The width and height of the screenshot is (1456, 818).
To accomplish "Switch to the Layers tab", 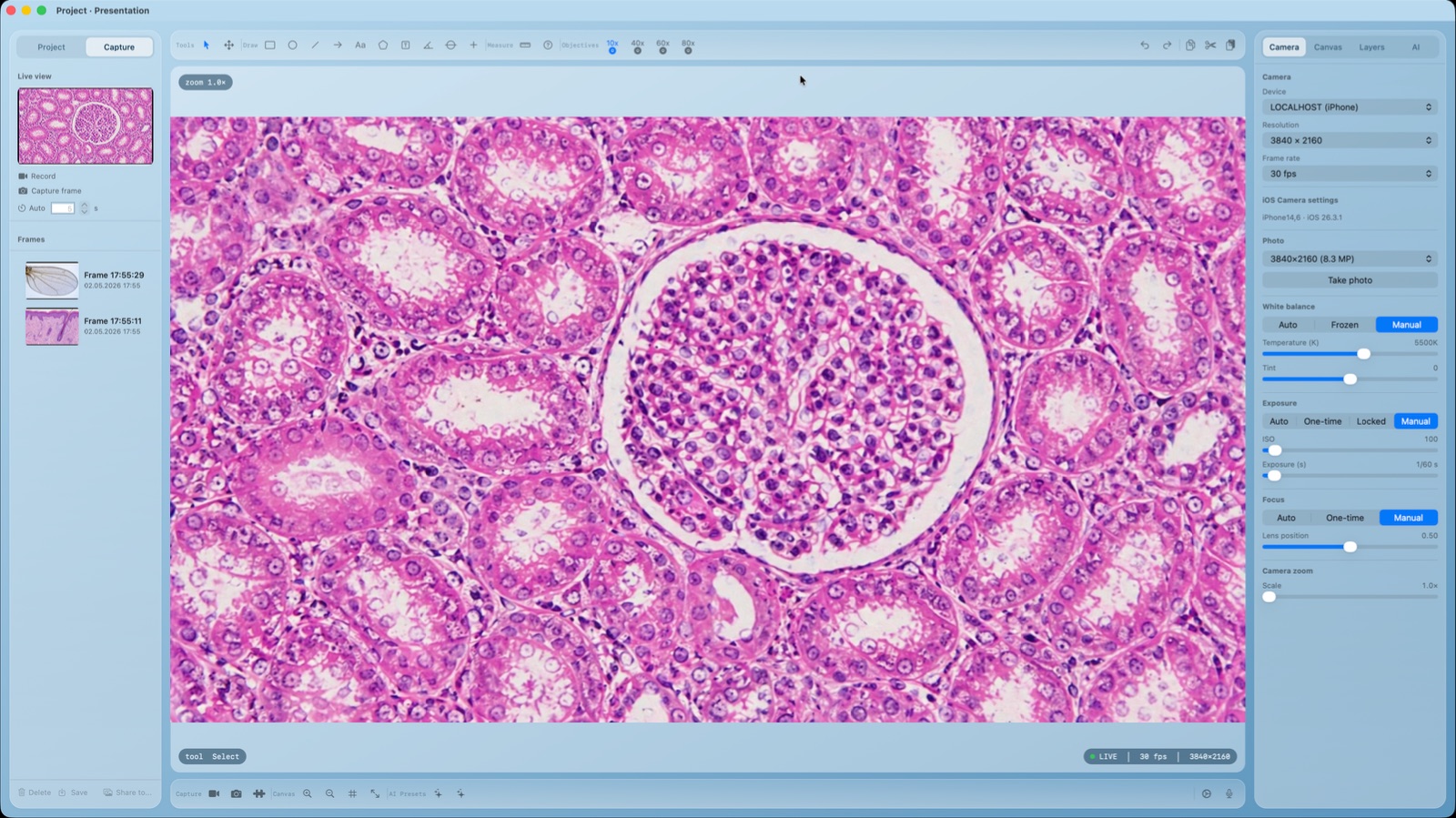I will [1371, 47].
